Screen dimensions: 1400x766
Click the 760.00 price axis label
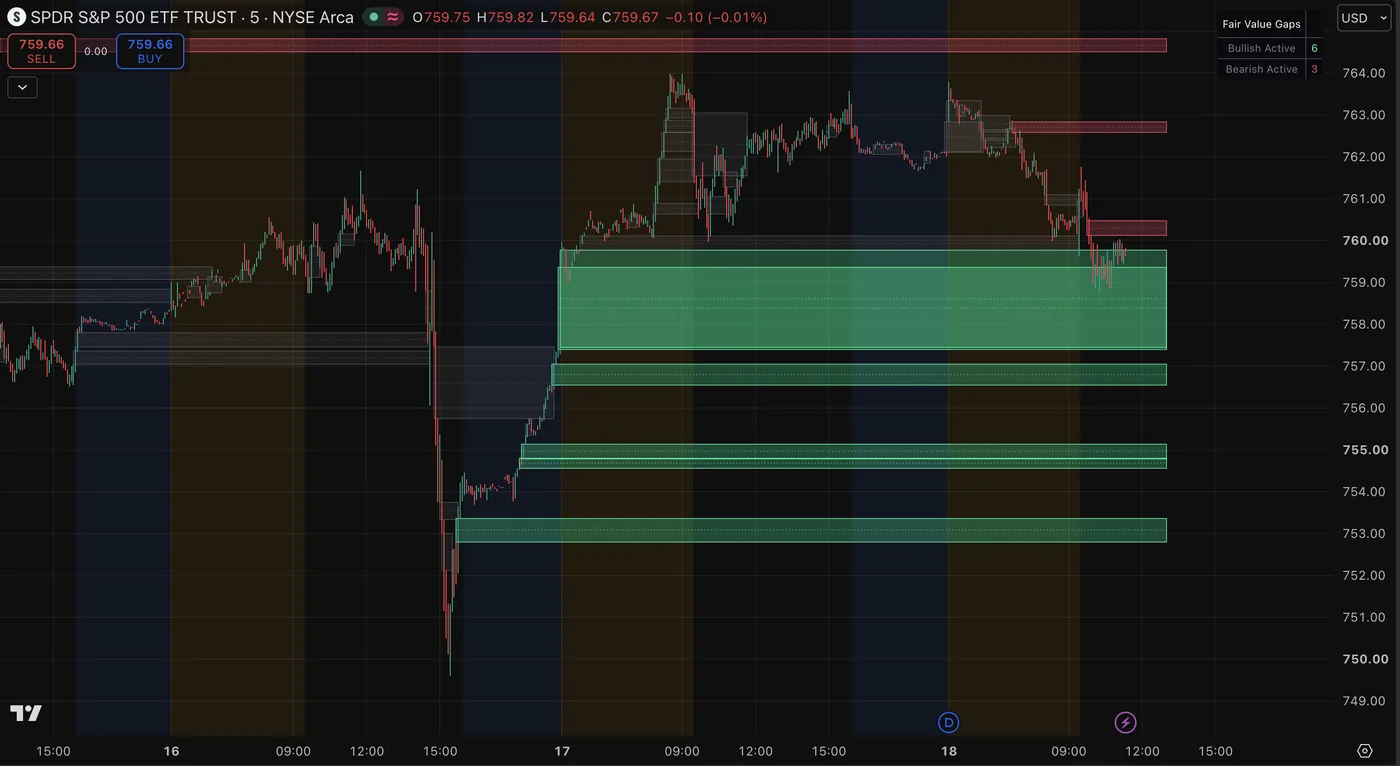[x=1364, y=240]
